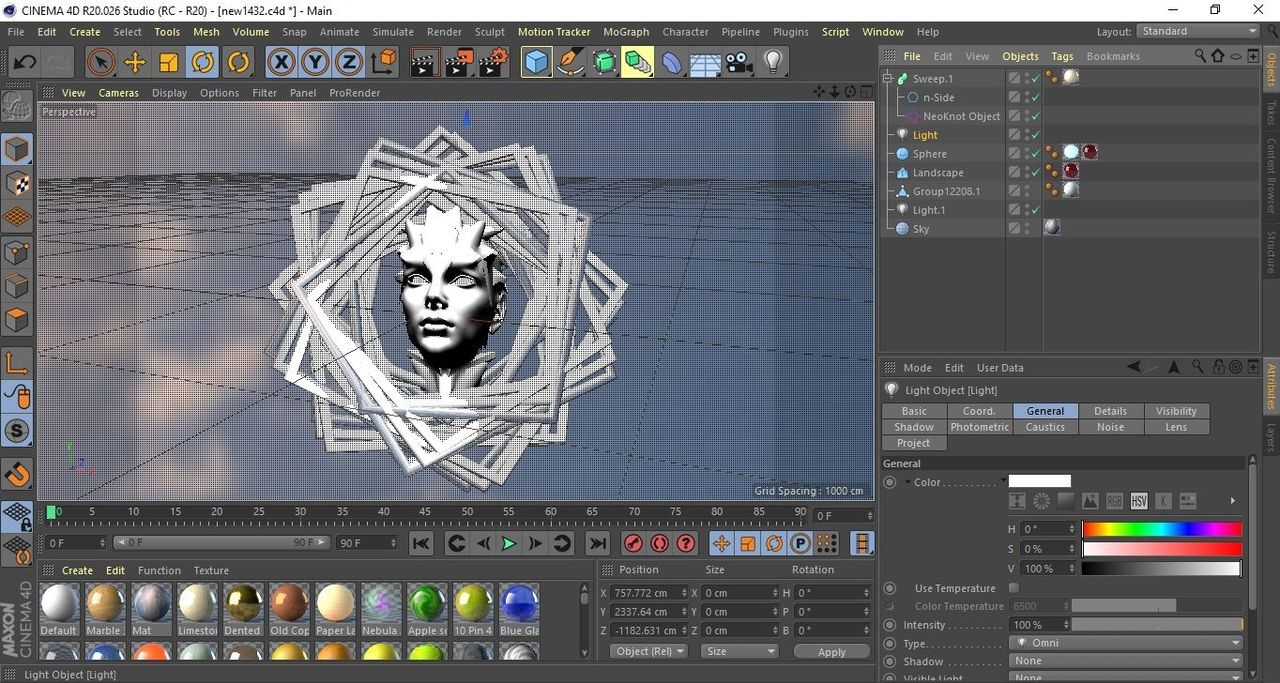Click the Apply button
1280x683 pixels.
(832, 651)
